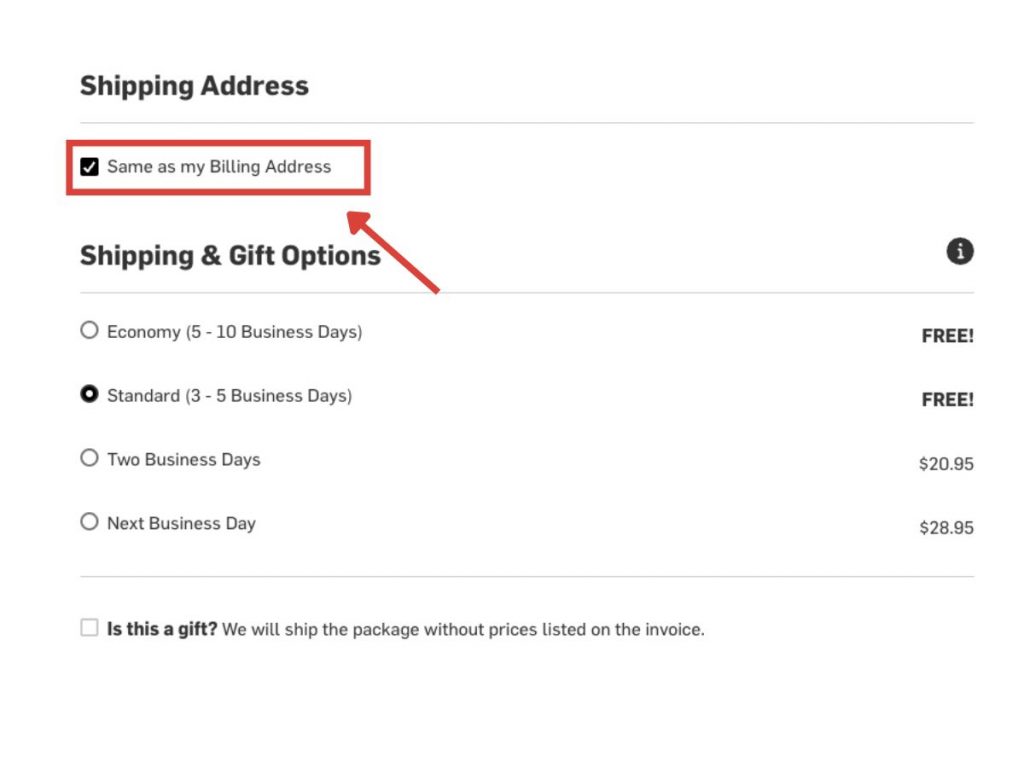Select the Economy shipping radio button
The image size is (1024, 768).
pos(90,330)
